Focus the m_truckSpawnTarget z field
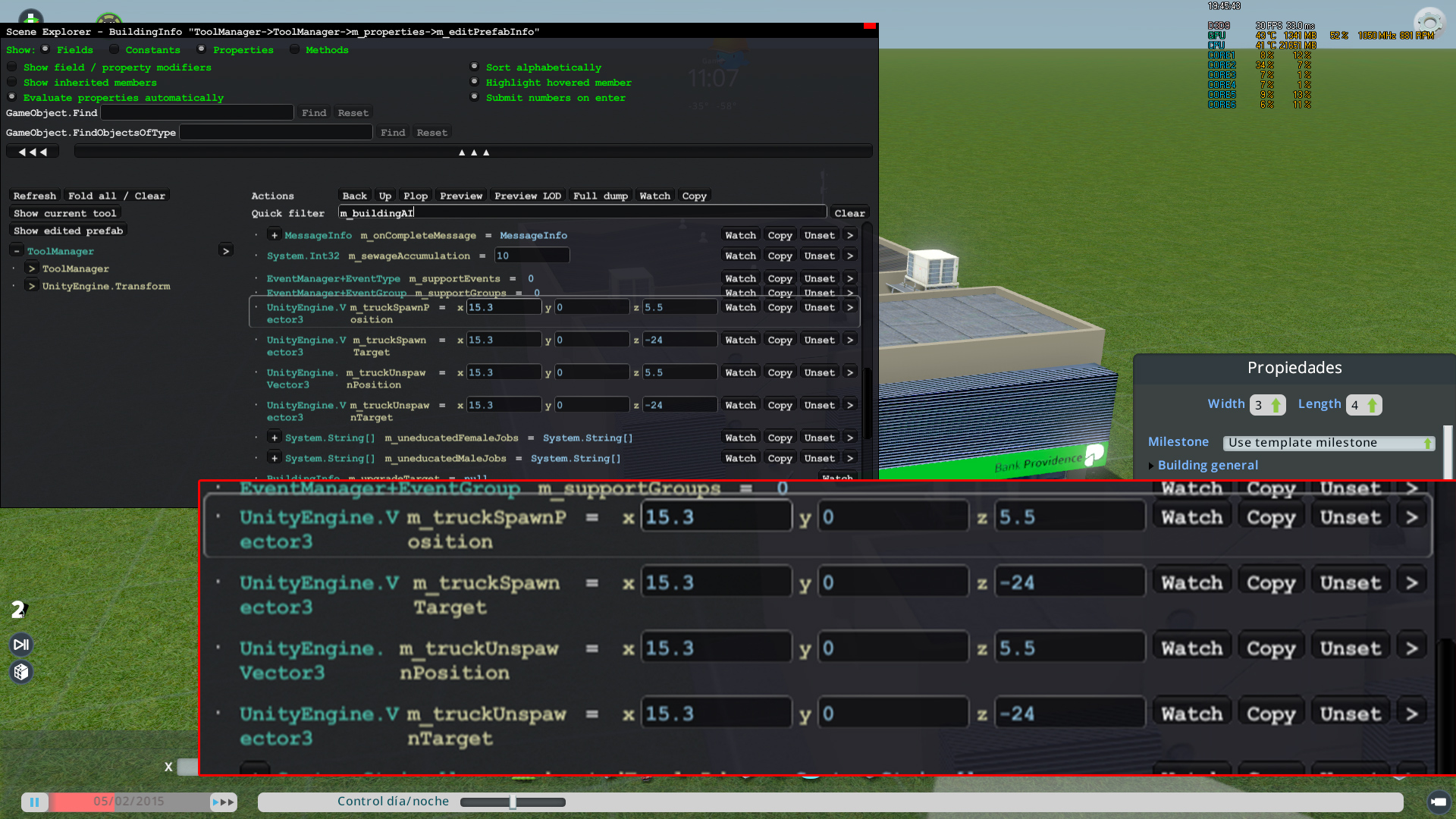The image size is (1456, 819). [x=679, y=340]
